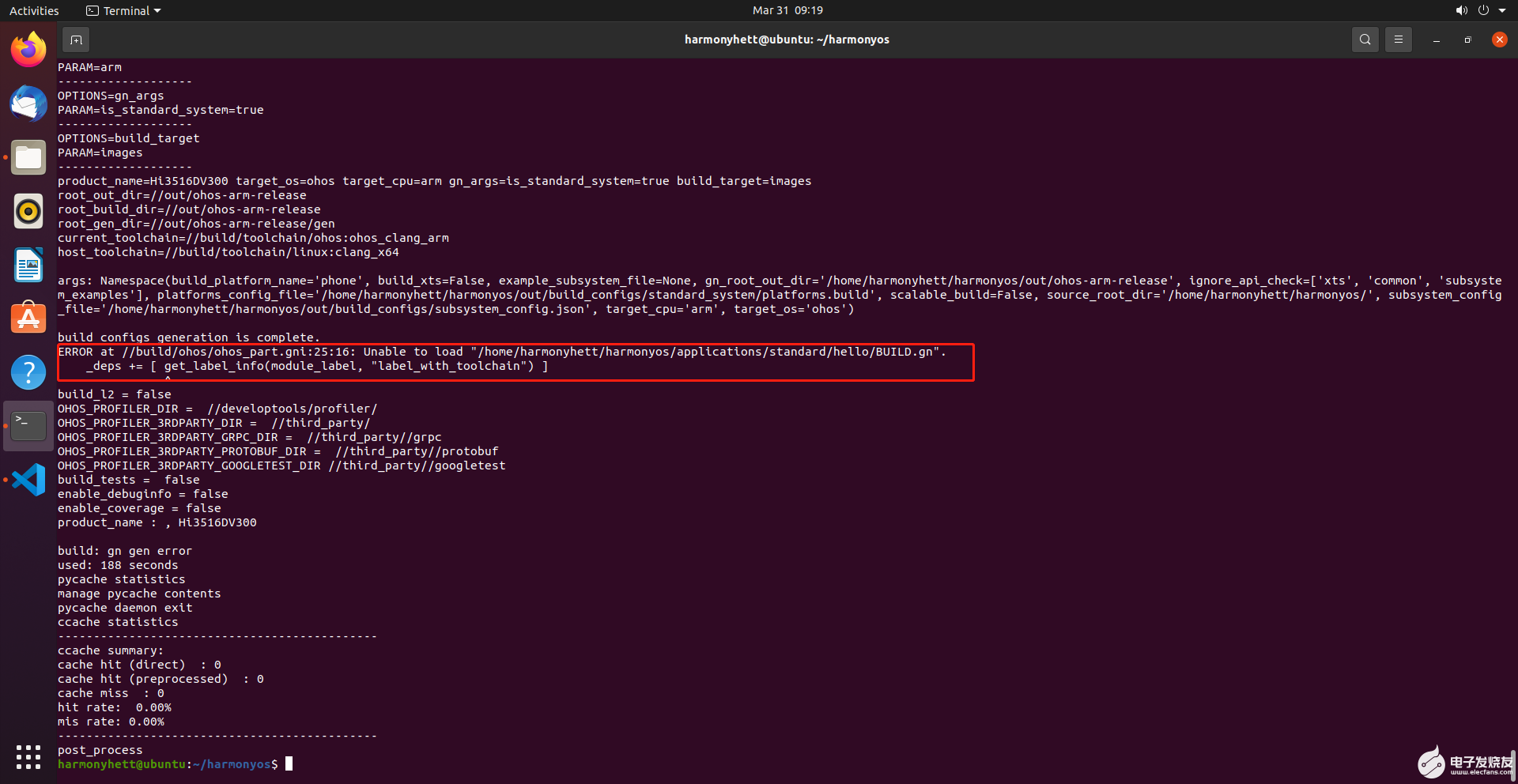Viewport: 1518px width, 784px height.
Task: Select the Terminal icon in the dock
Action: click(x=28, y=425)
